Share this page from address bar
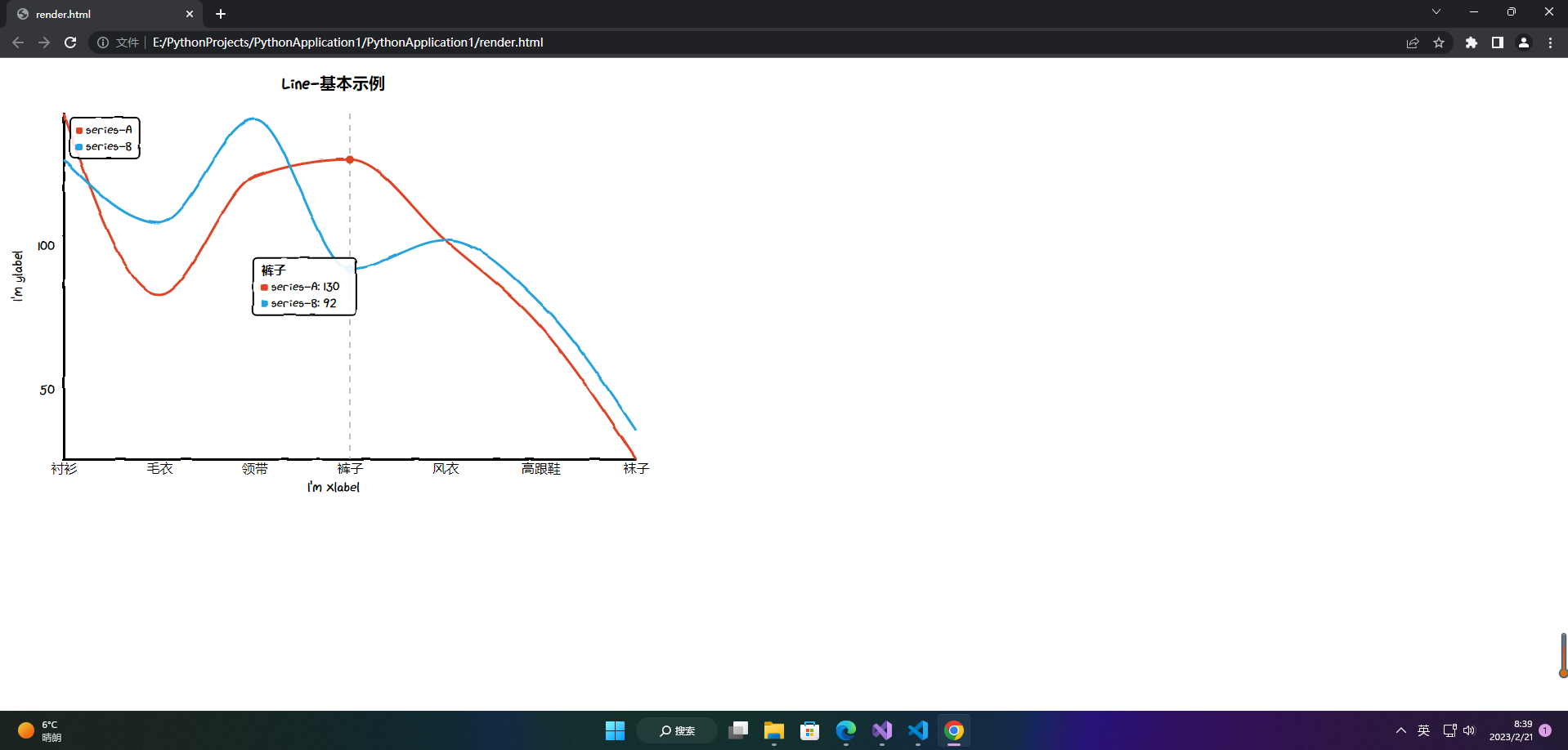This screenshot has height=750, width=1568. 1413,42
